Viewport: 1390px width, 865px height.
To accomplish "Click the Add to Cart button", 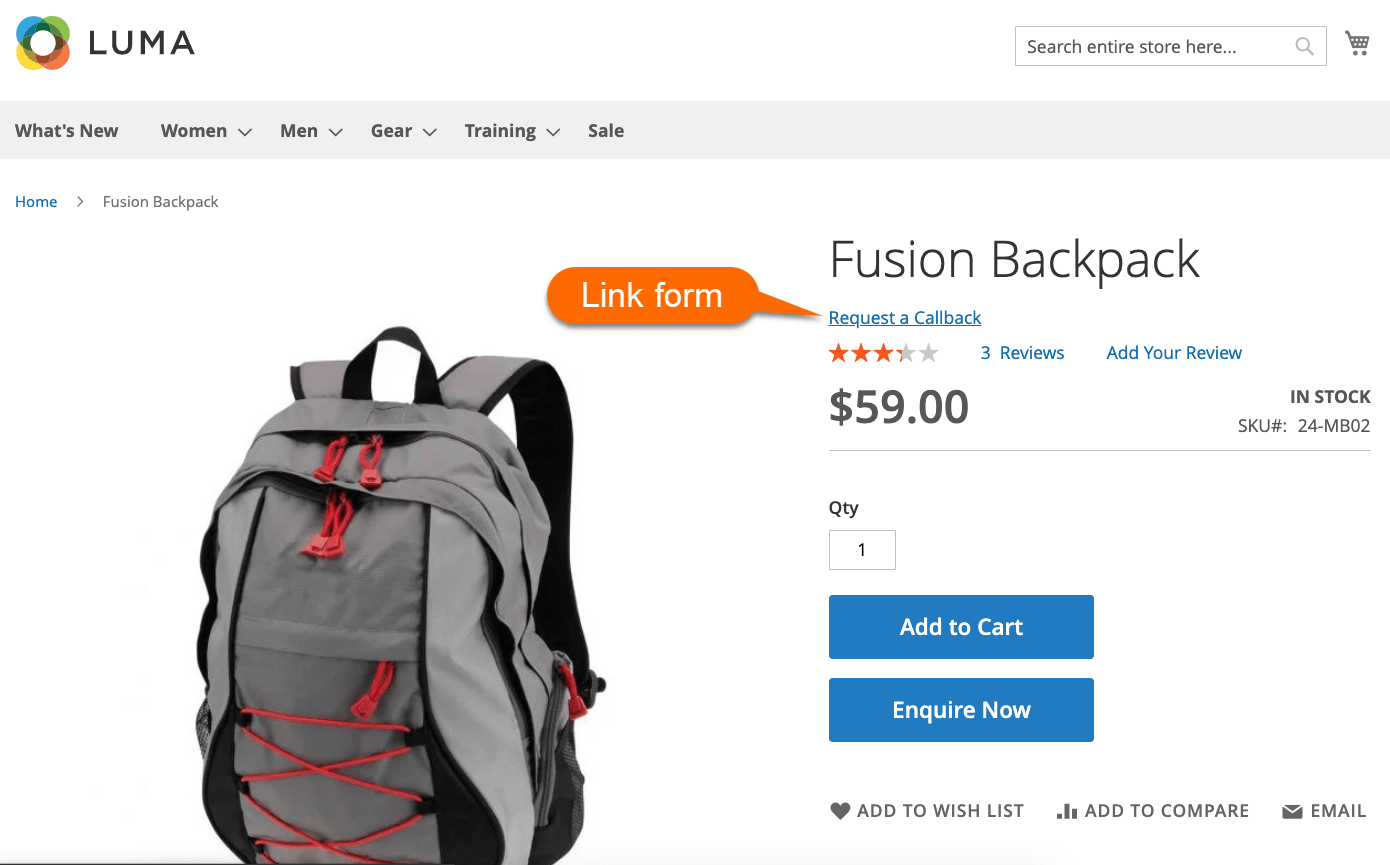I will coord(961,627).
